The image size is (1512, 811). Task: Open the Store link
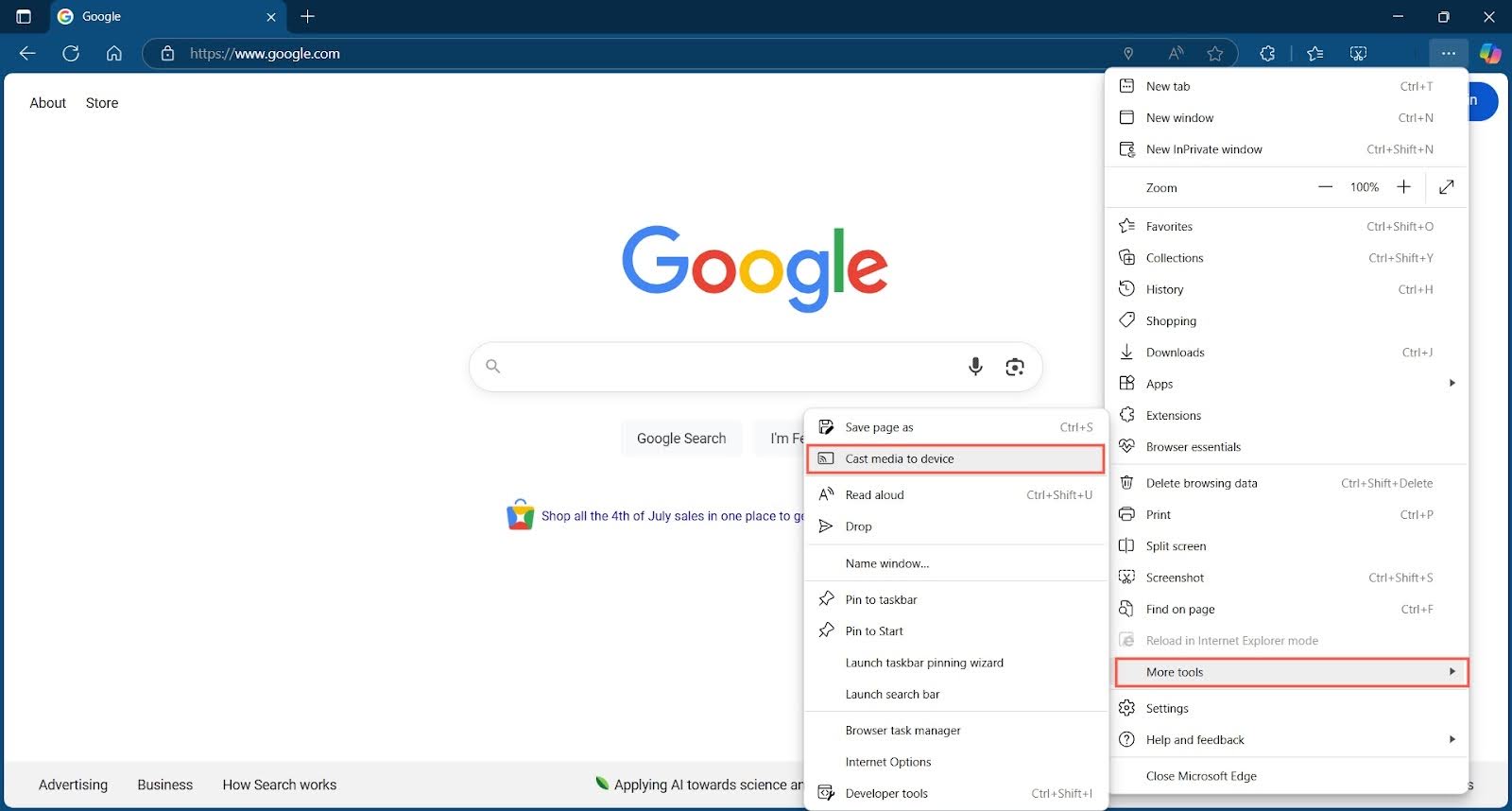point(102,103)
